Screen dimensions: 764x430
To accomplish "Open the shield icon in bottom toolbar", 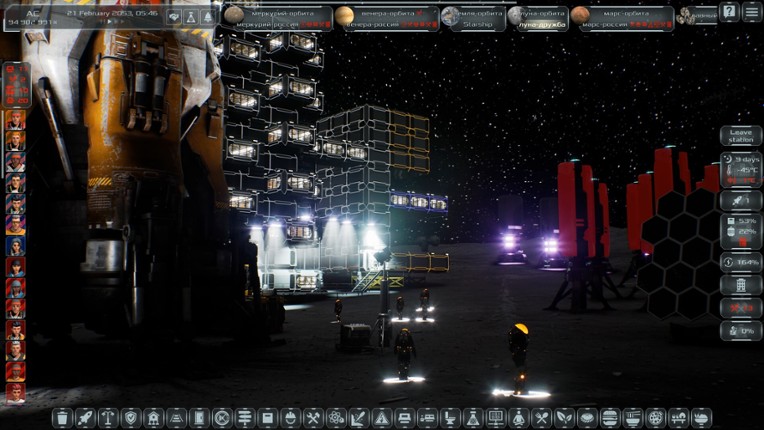I will pyautogui.click(x=131, y=417).
